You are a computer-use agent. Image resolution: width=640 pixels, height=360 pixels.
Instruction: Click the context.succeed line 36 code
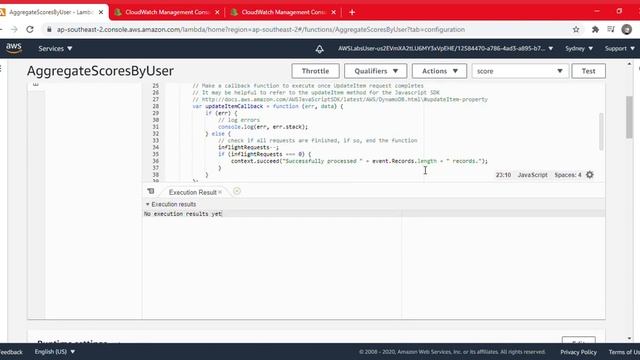click(x=359, y=161)
